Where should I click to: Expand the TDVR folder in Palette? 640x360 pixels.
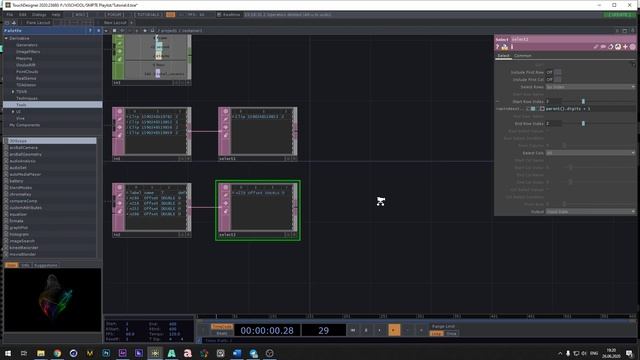click(x=13, y=92)
